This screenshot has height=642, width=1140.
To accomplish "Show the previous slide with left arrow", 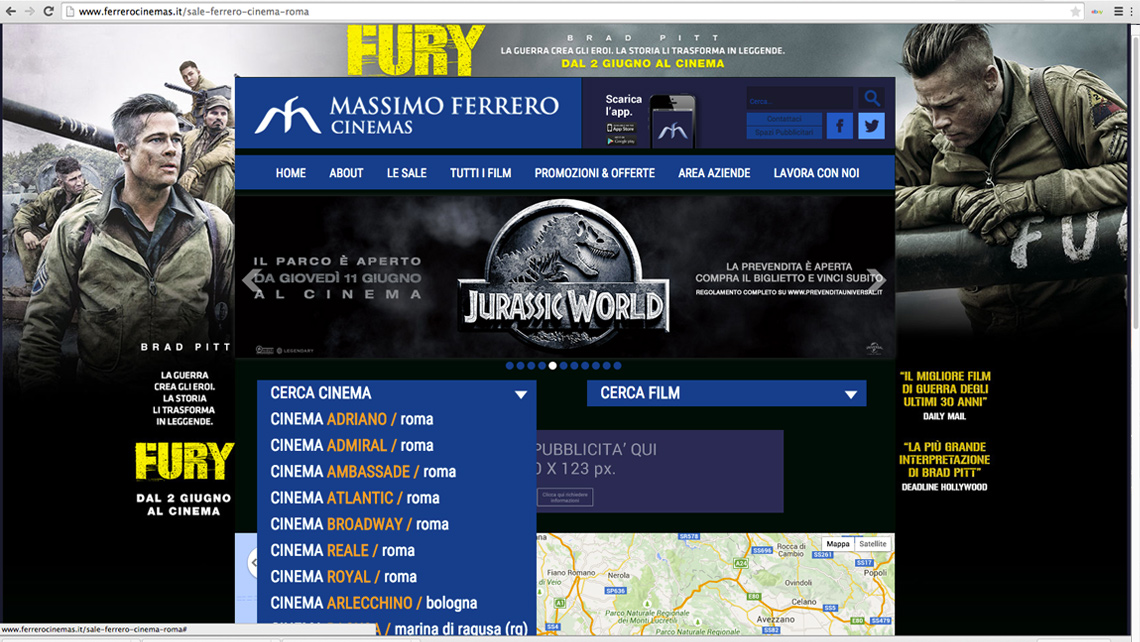I will [x=252, y=278].
